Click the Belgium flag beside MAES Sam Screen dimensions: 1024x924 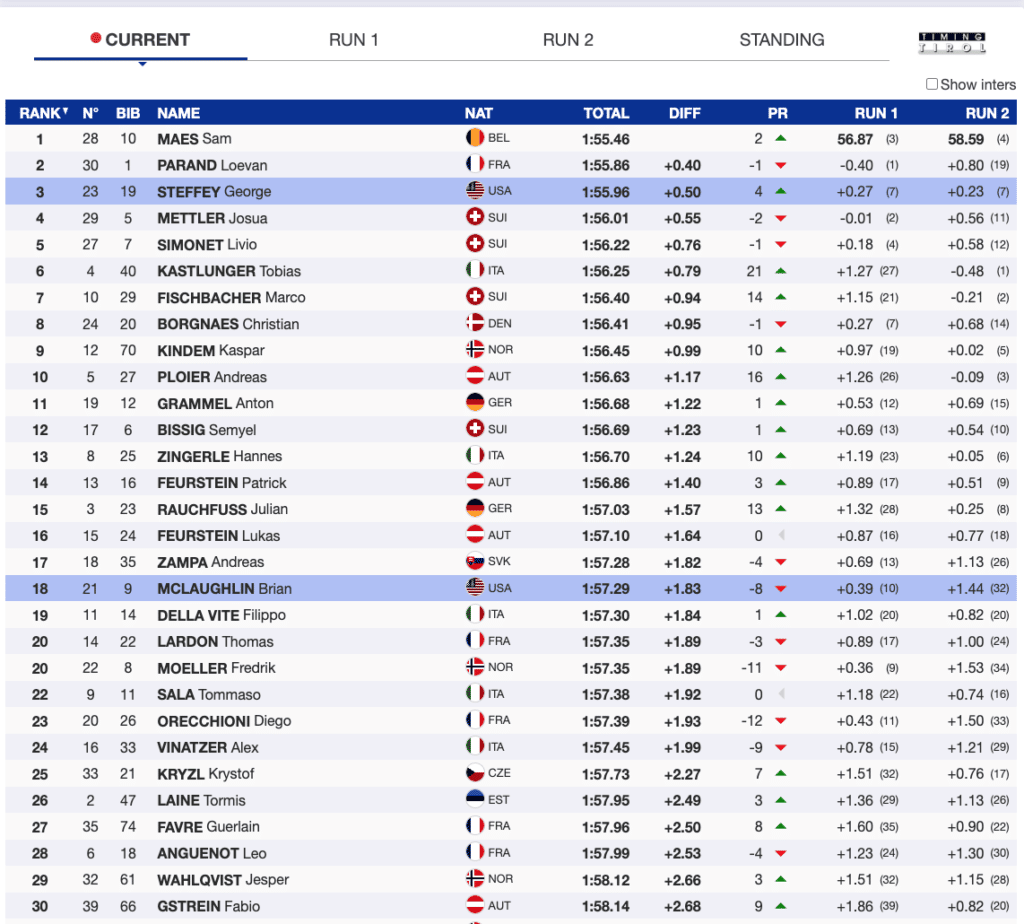click(475, 138)
